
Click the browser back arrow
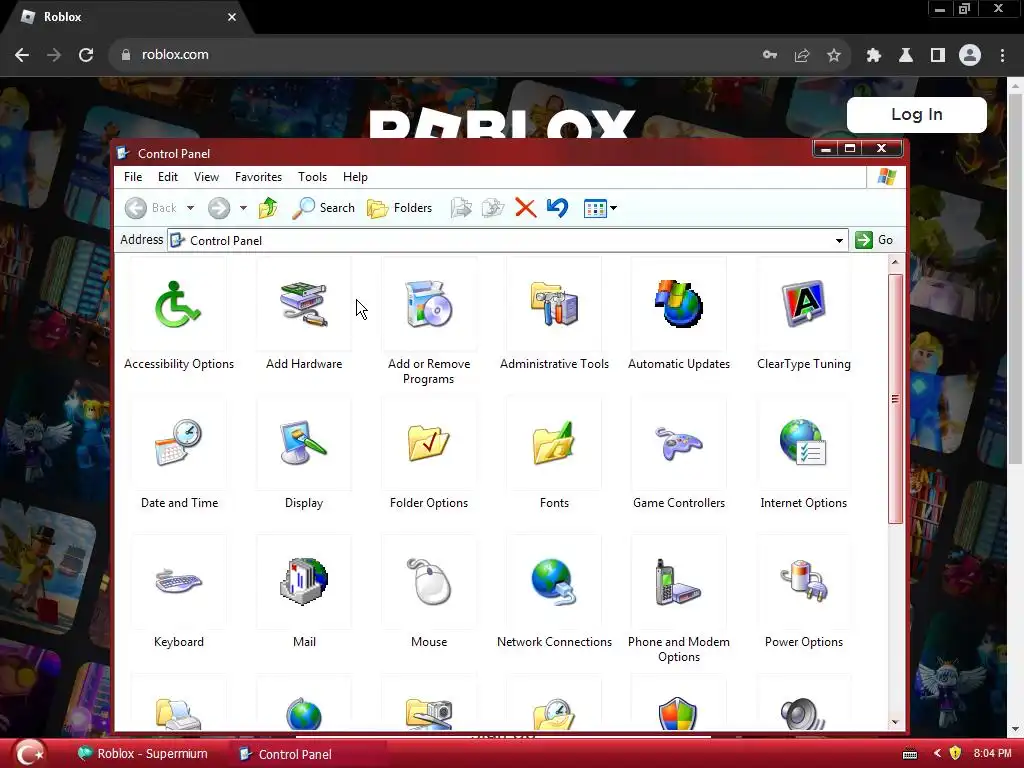[22, 55]
